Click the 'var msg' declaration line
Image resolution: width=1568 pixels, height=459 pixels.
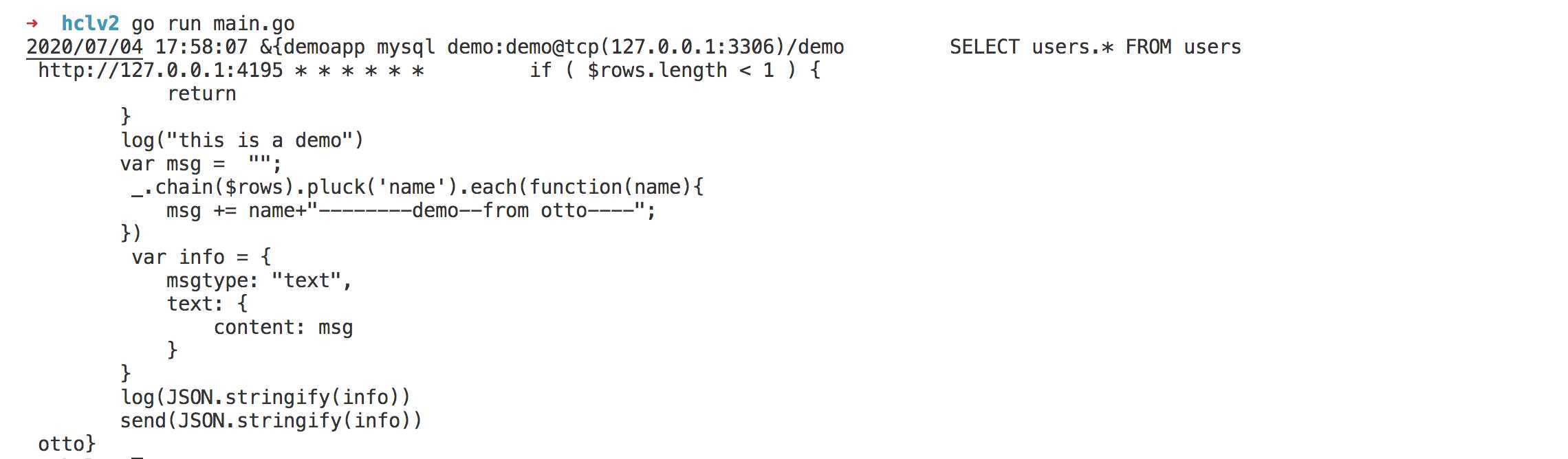click(201, 164)
